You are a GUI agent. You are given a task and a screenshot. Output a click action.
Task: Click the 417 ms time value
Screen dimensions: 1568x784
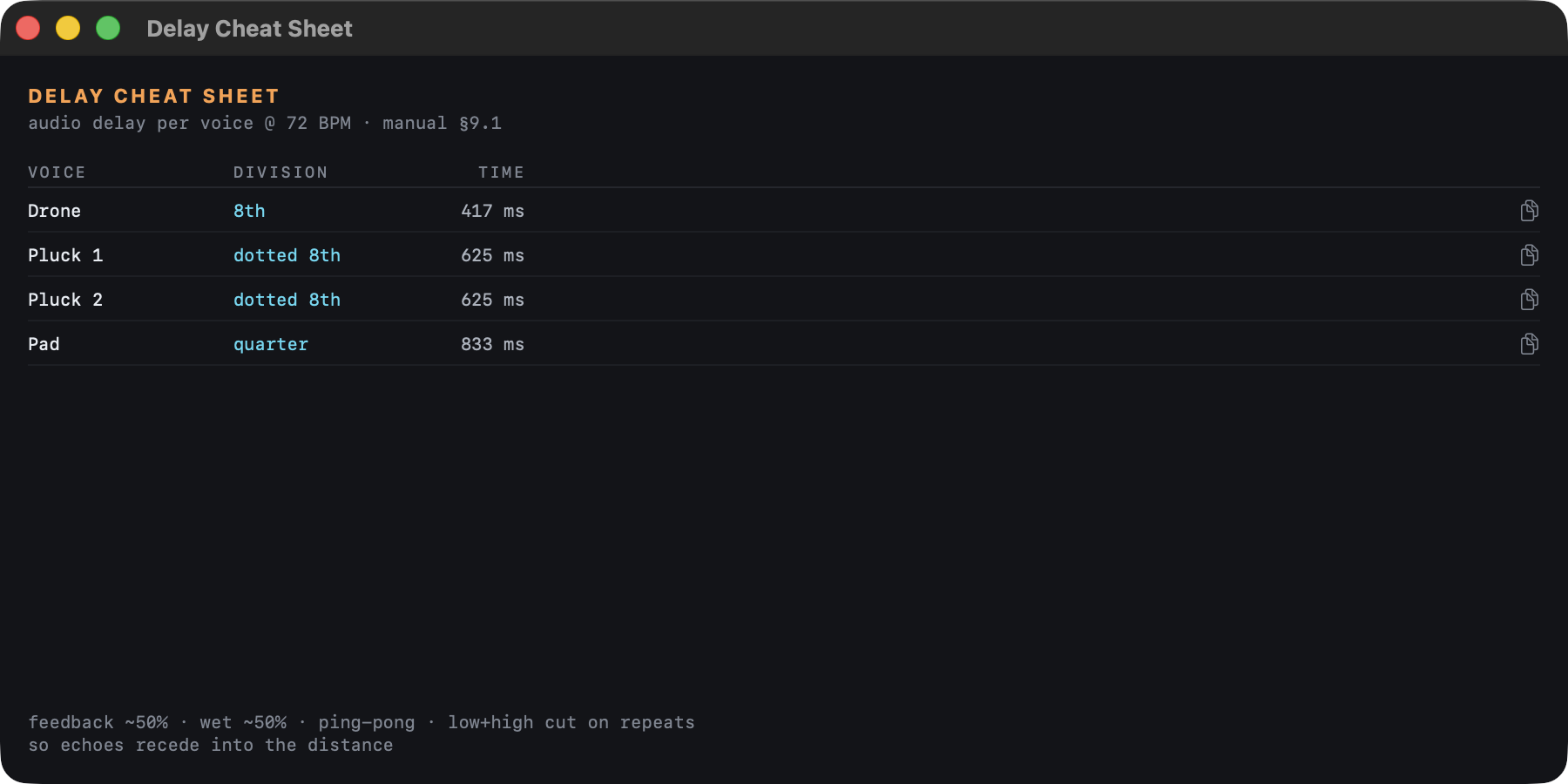tap(492, 211)
